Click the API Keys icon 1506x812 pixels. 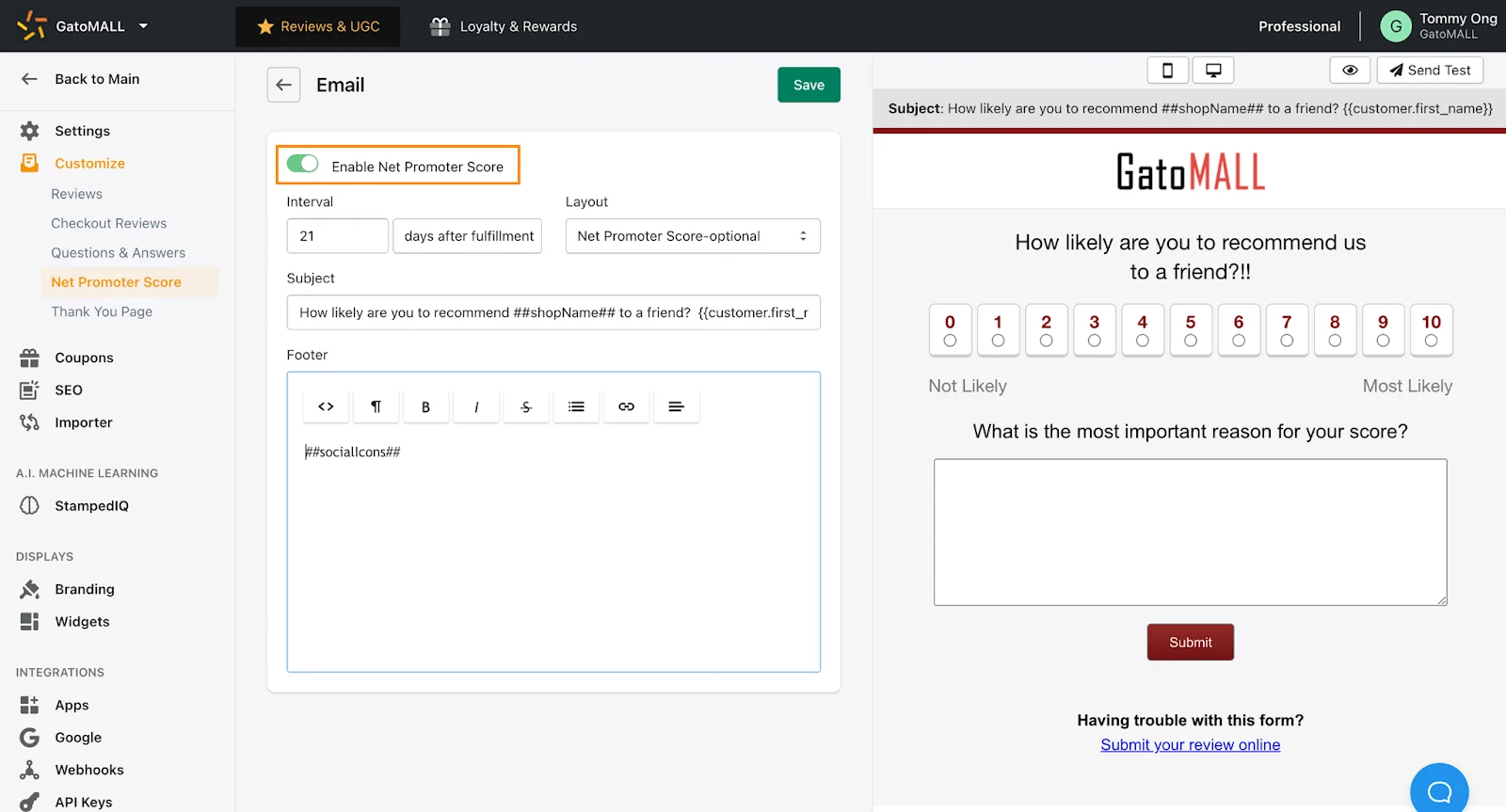point(29,802)
